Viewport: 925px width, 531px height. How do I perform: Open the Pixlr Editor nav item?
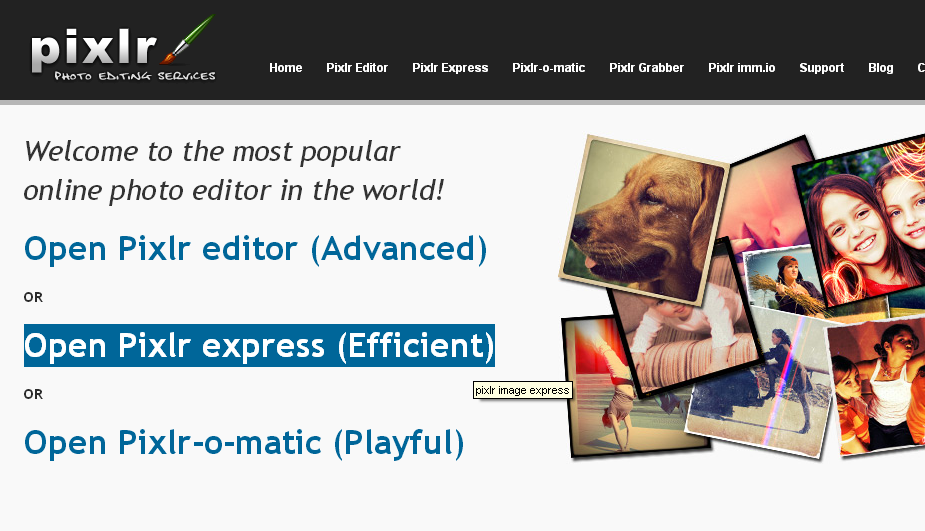[x=357, y=68]
